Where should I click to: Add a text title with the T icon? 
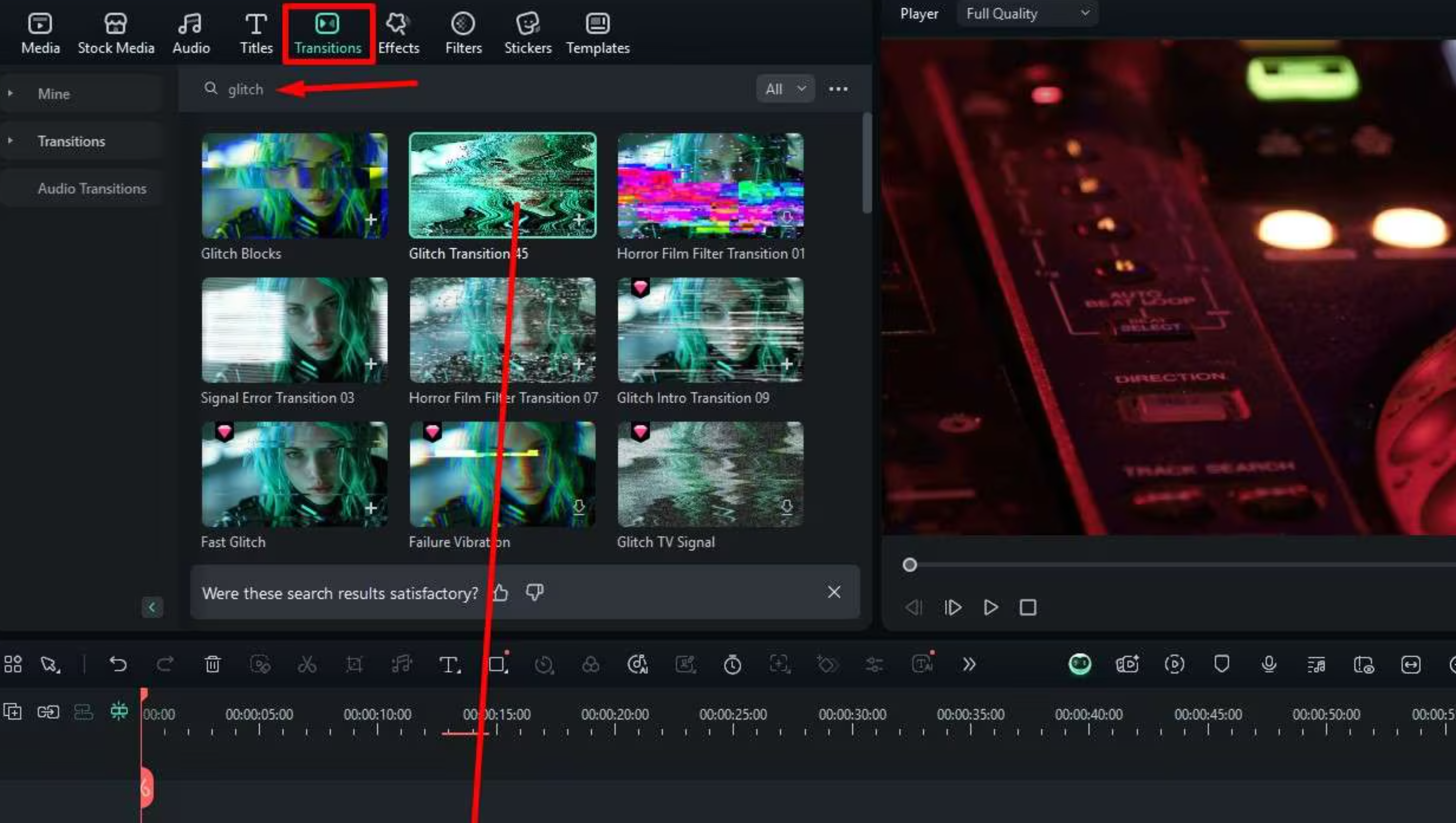[449, 664]
